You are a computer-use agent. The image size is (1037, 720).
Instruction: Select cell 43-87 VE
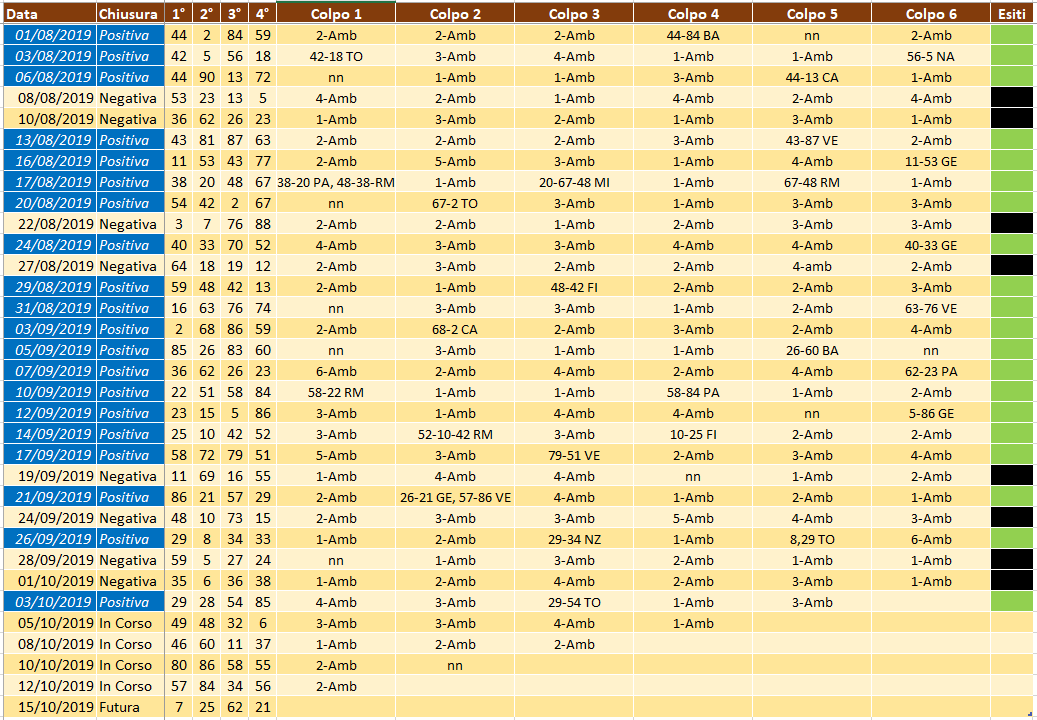point(812,140)
